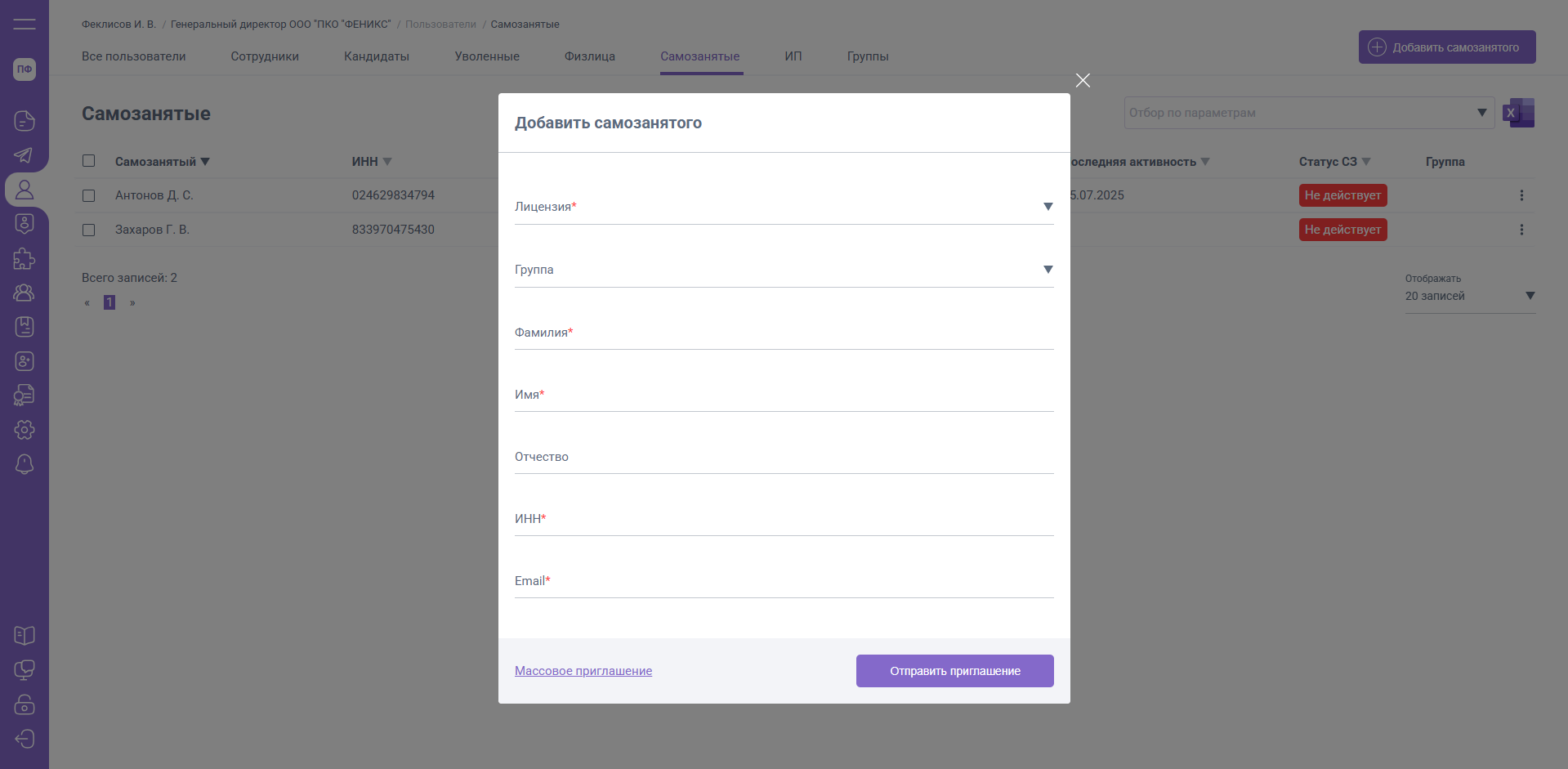
Task: Switch to the Сотрудники tab
Action: point(265,56)
